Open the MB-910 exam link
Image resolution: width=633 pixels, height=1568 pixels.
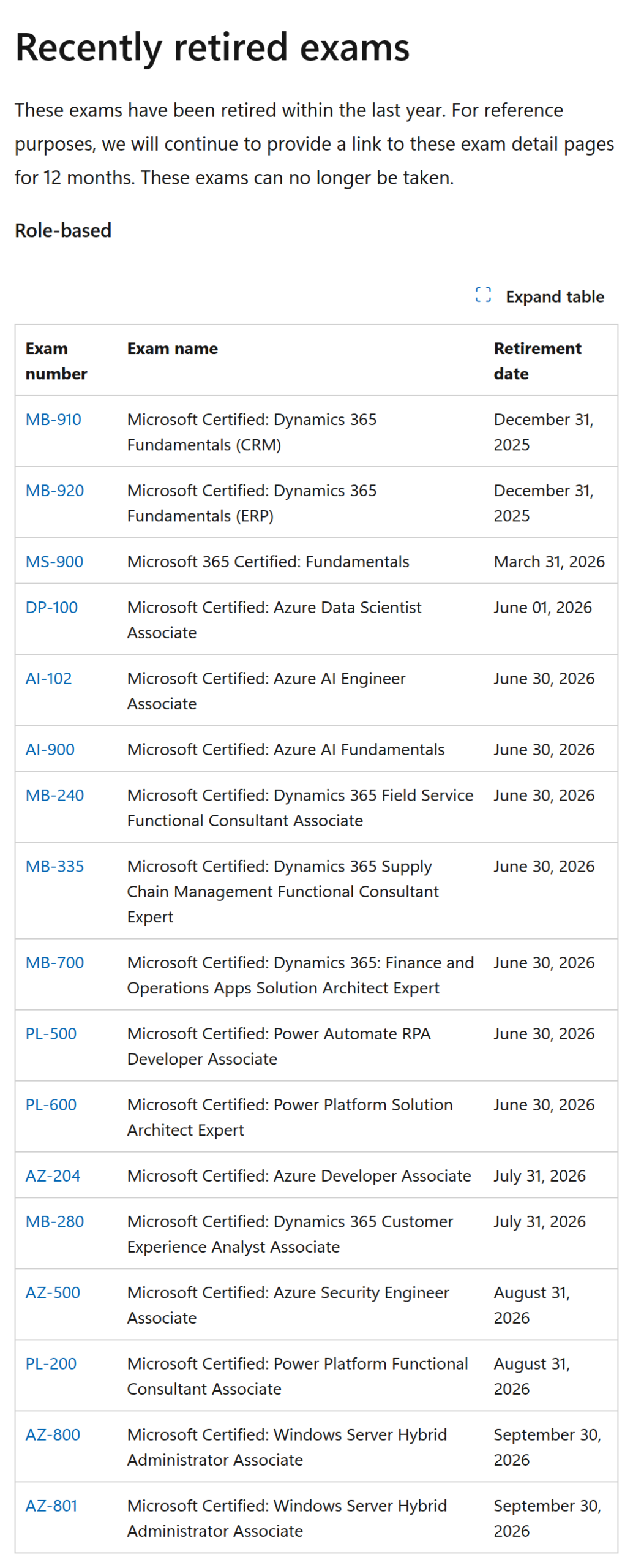pos(53,419)
